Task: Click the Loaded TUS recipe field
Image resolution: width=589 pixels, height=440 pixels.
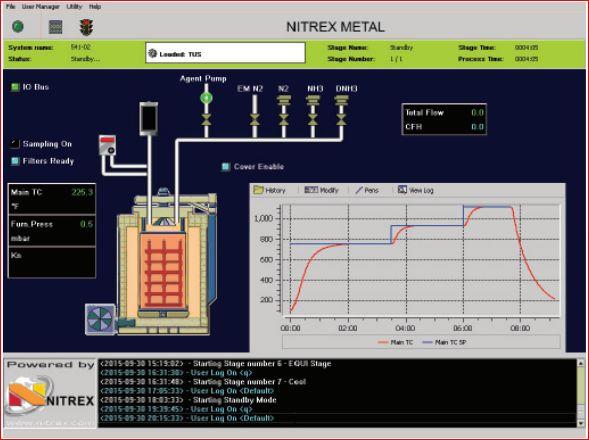Action: tap(225, 53)
